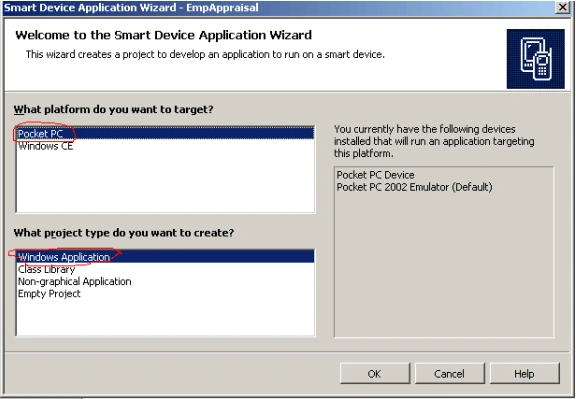Click the Welcome to the Smart Device heading

pos(163,35)
